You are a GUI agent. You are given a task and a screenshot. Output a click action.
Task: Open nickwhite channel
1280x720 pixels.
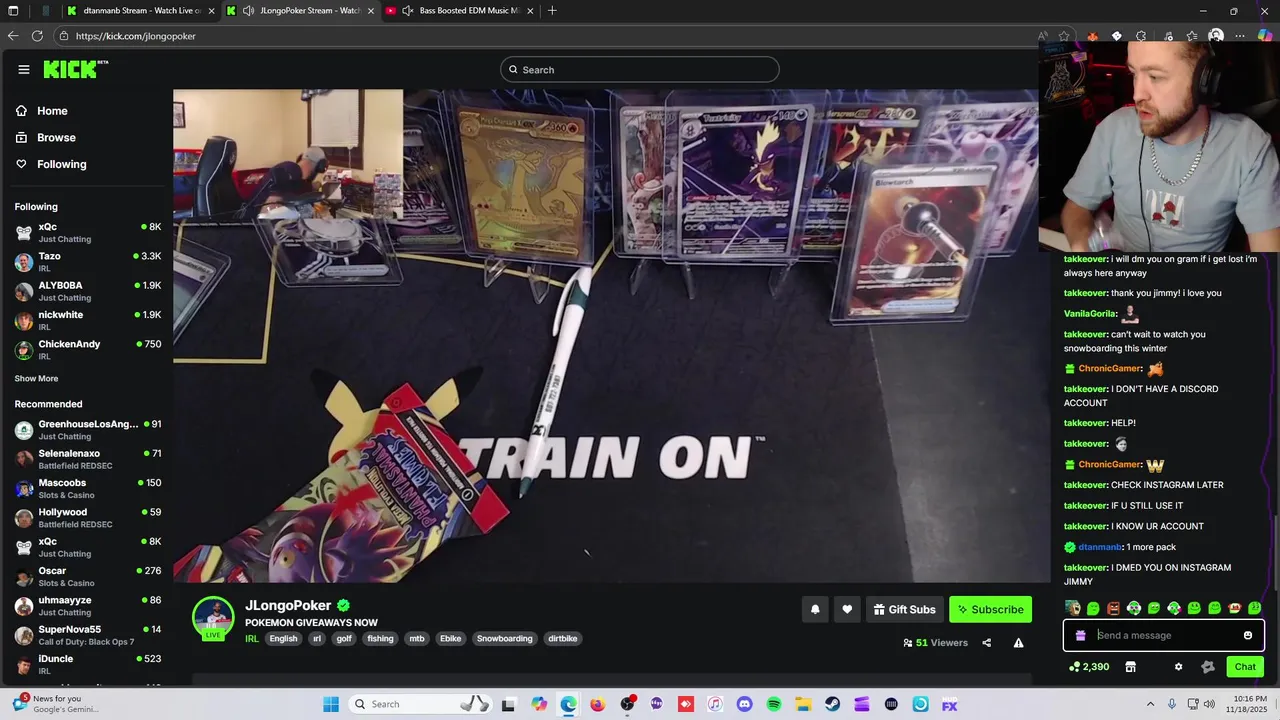click(88, 320)
